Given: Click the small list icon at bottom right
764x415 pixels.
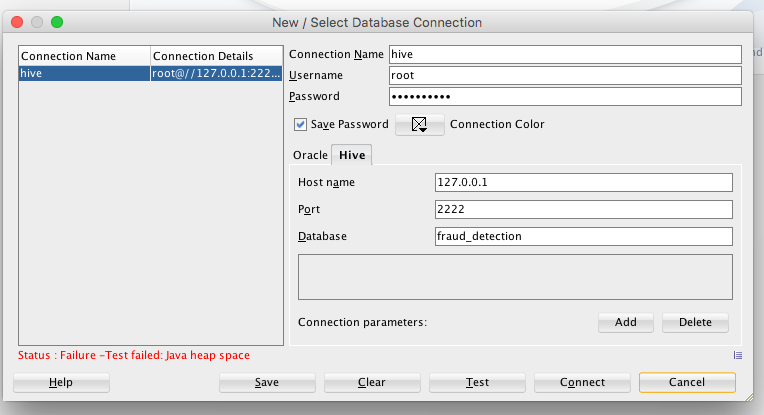Looking at the screenshot, I should tap(738, 354).
